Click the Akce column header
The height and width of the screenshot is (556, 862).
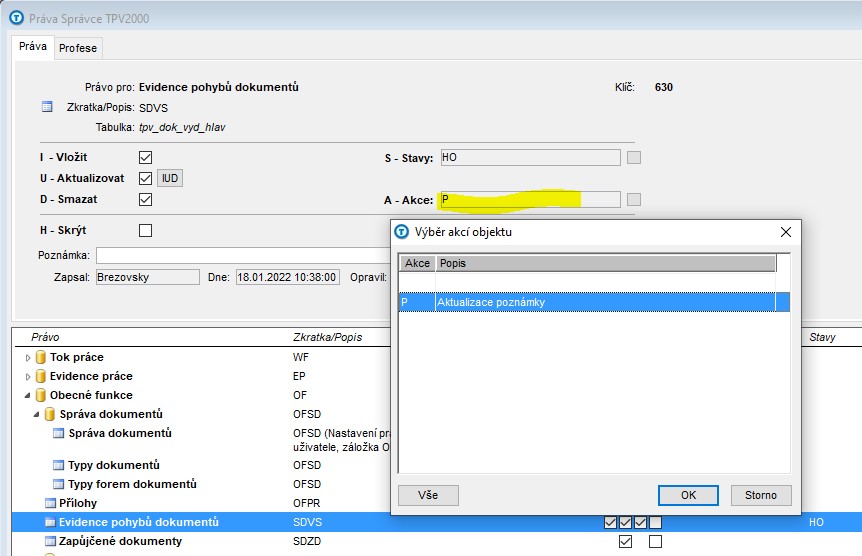417,263
